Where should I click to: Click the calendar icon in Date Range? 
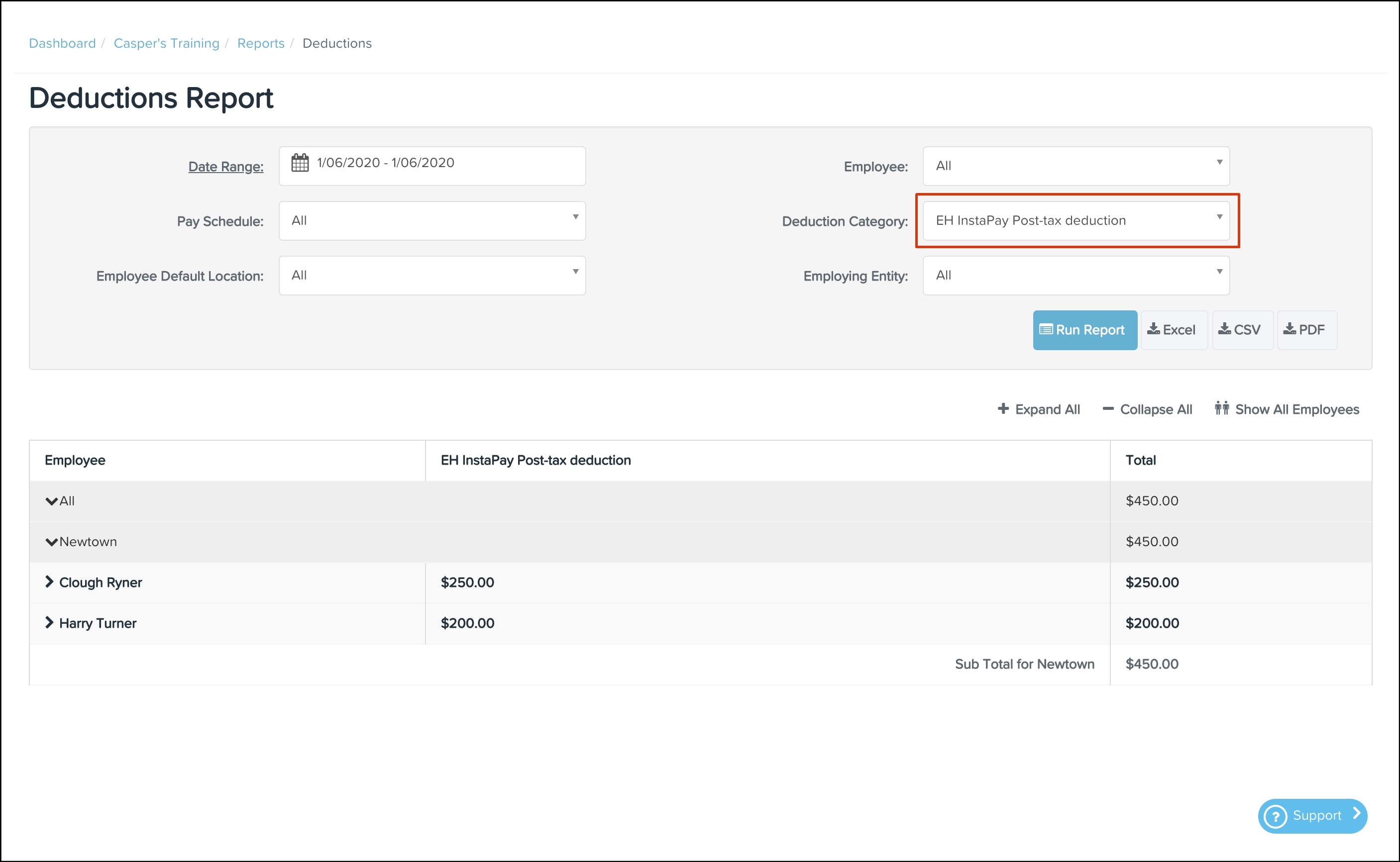tap(300, 163)
